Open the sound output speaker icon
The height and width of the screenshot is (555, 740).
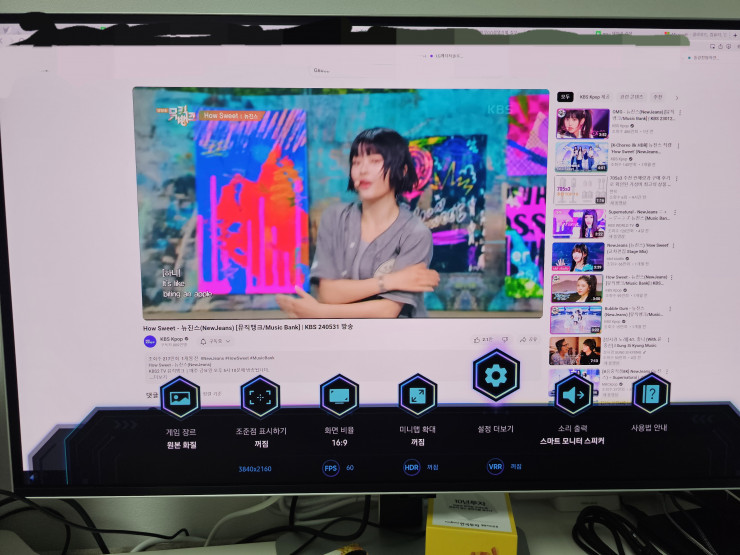click(x=573, y=395)
